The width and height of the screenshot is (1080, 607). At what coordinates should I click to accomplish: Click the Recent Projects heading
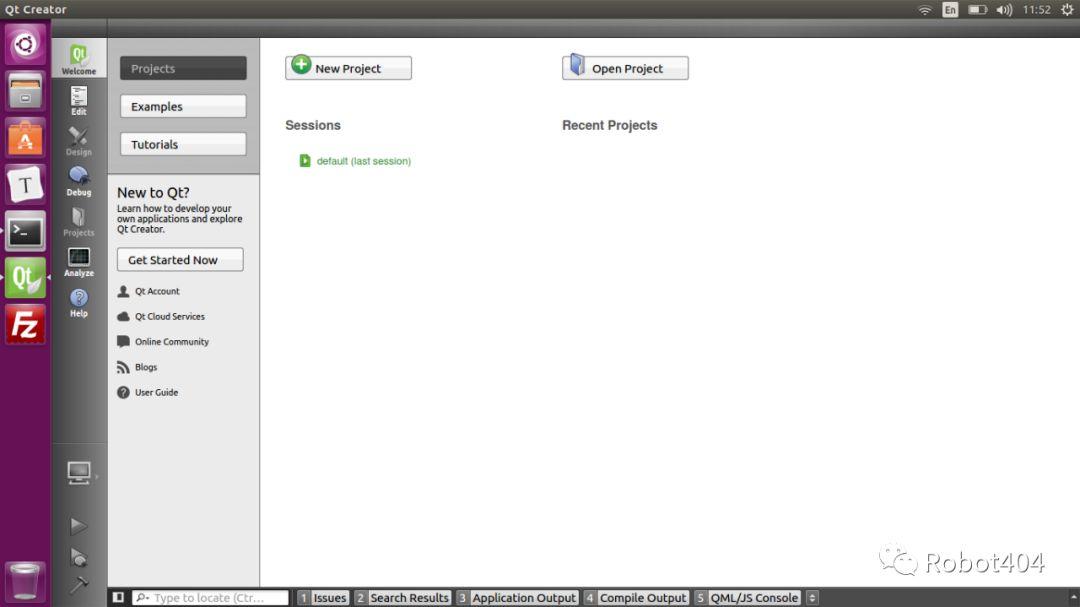click(x=610, y=125)
